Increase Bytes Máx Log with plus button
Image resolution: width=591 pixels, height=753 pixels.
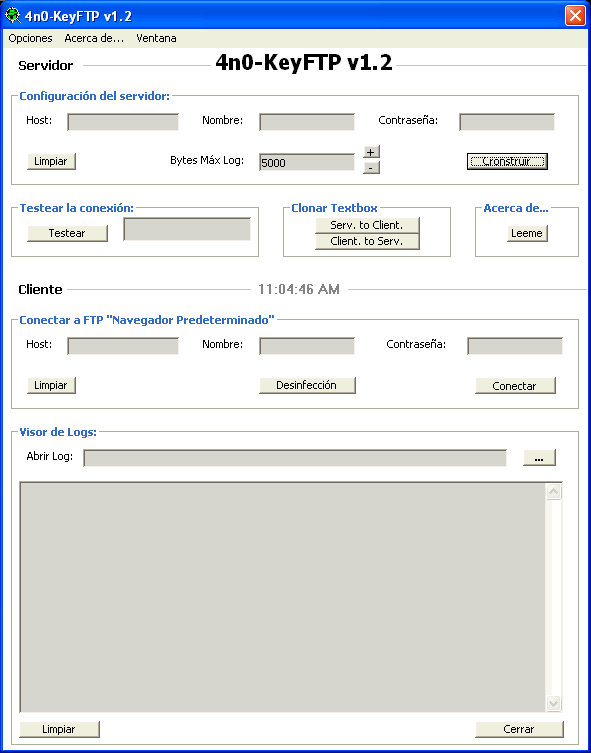pyautogui.click(x=371, y=152)
